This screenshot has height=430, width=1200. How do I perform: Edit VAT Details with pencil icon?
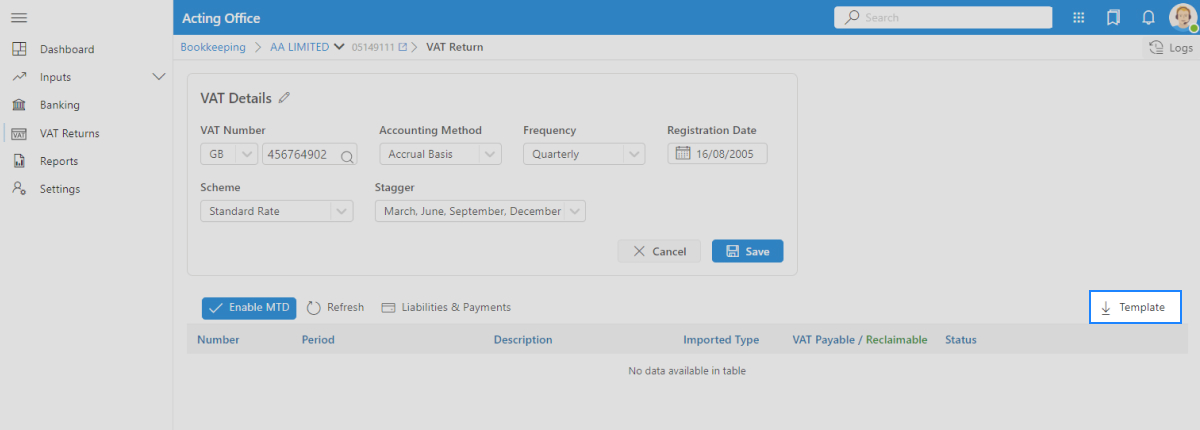pyautogui.click(x=285, y=98)
